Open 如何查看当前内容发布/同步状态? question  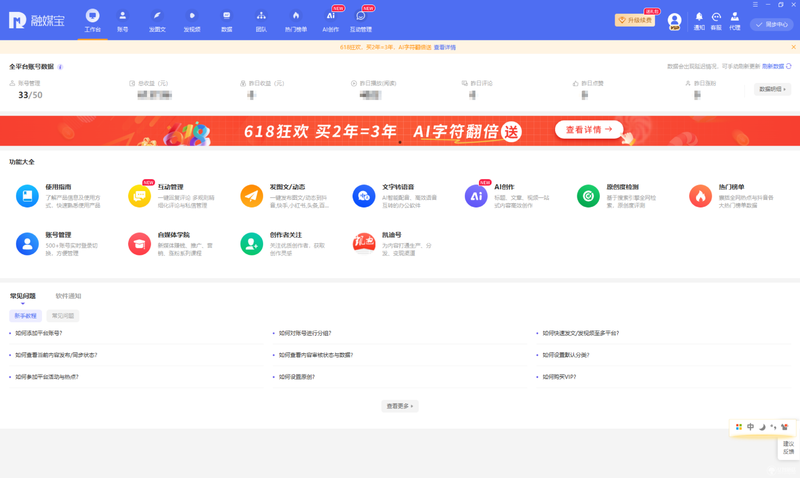tap(56, 355)
